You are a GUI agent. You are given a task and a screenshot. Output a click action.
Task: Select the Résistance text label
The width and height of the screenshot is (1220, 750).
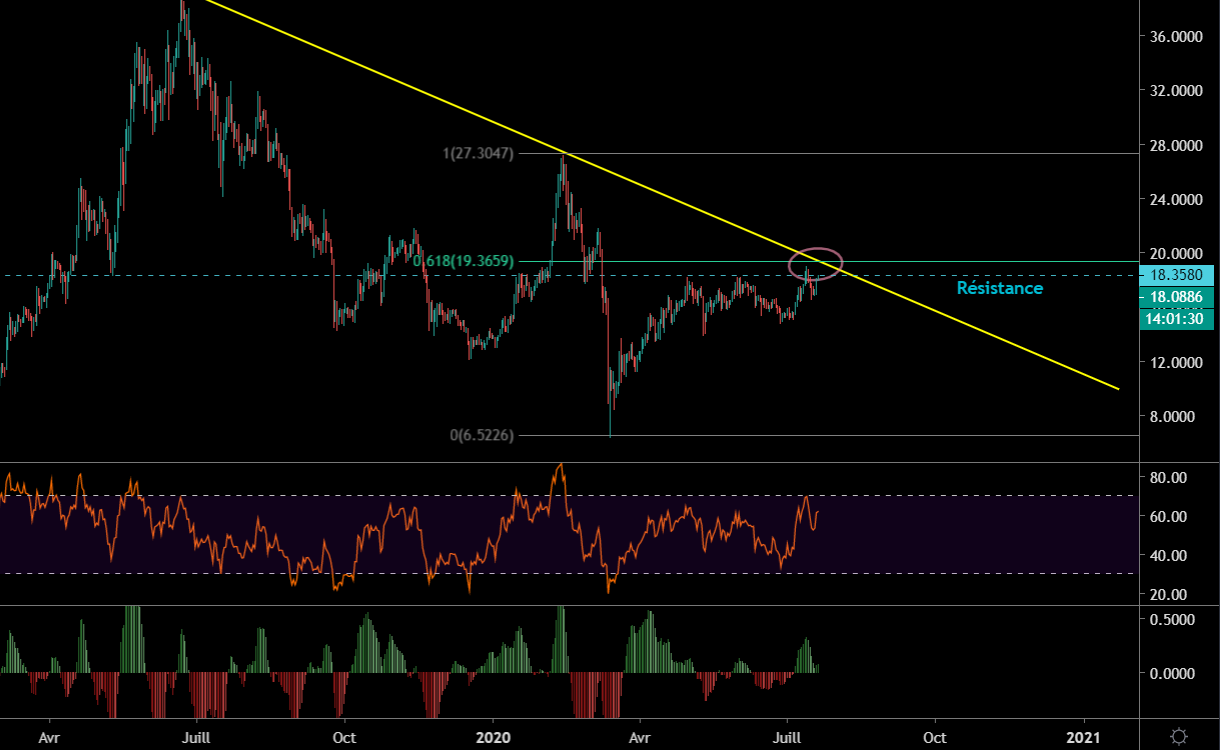tap(999, 288)
